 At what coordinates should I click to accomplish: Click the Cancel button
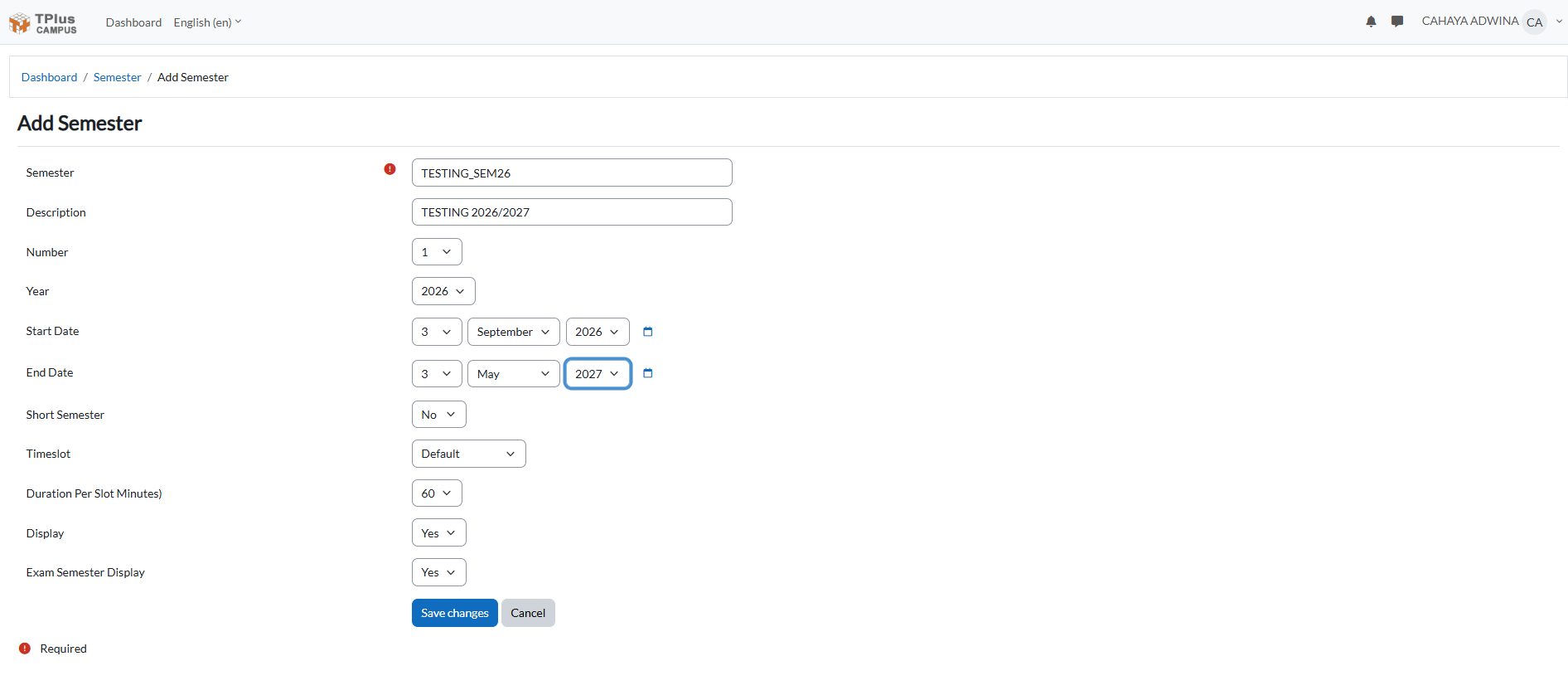coord(528,613)
